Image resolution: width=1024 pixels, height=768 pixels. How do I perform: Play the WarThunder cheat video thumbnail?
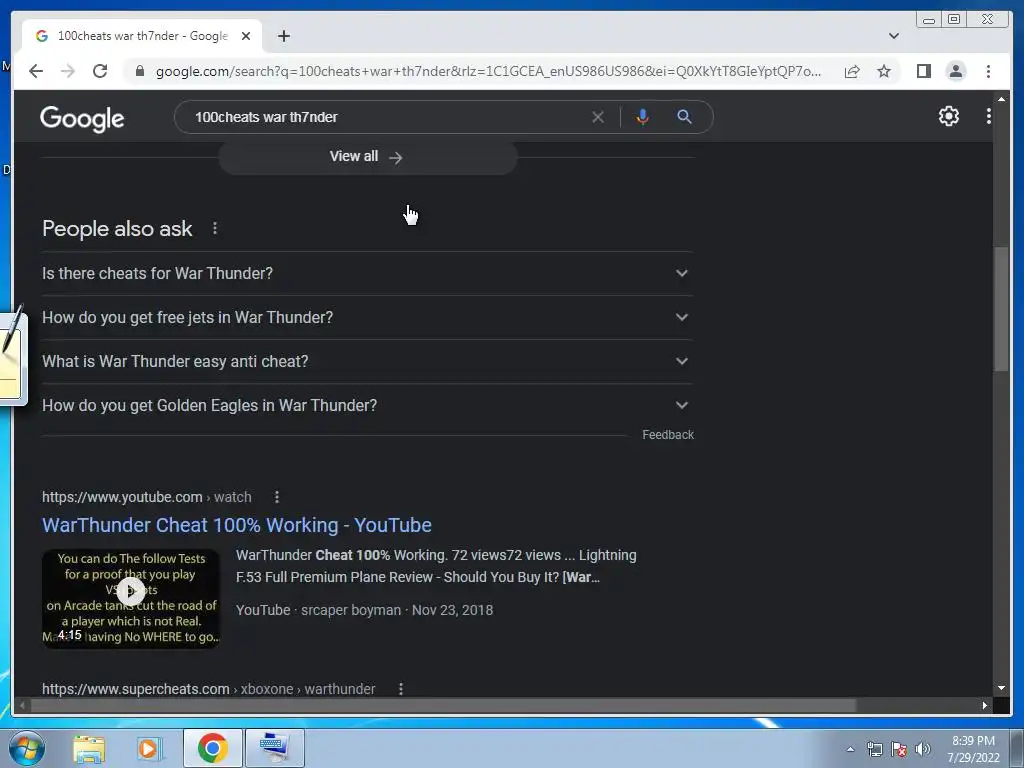(x=131, y=598)
